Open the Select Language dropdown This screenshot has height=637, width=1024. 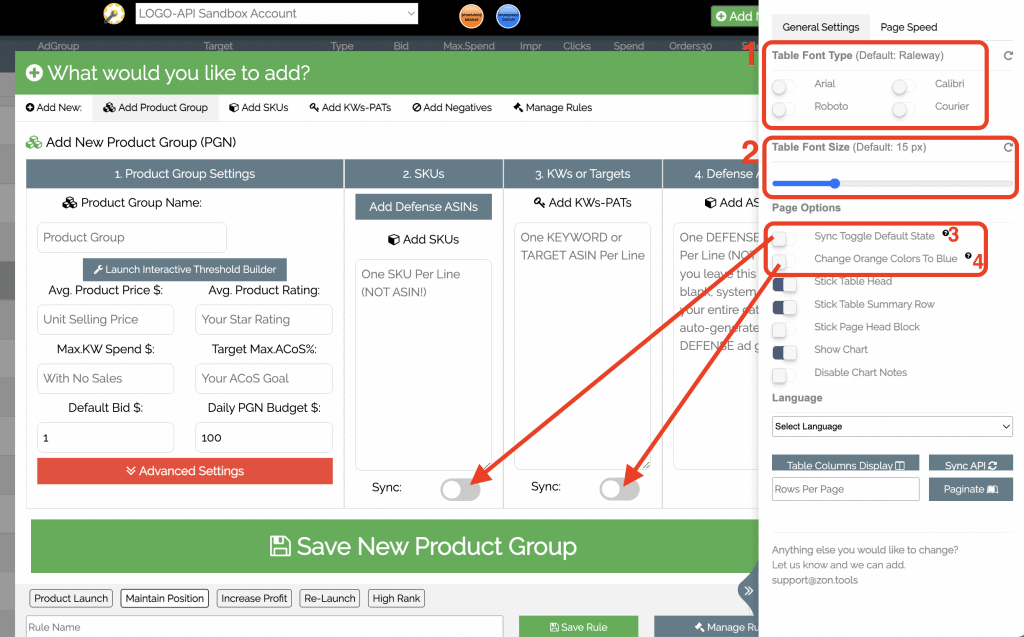coord(891,426)
